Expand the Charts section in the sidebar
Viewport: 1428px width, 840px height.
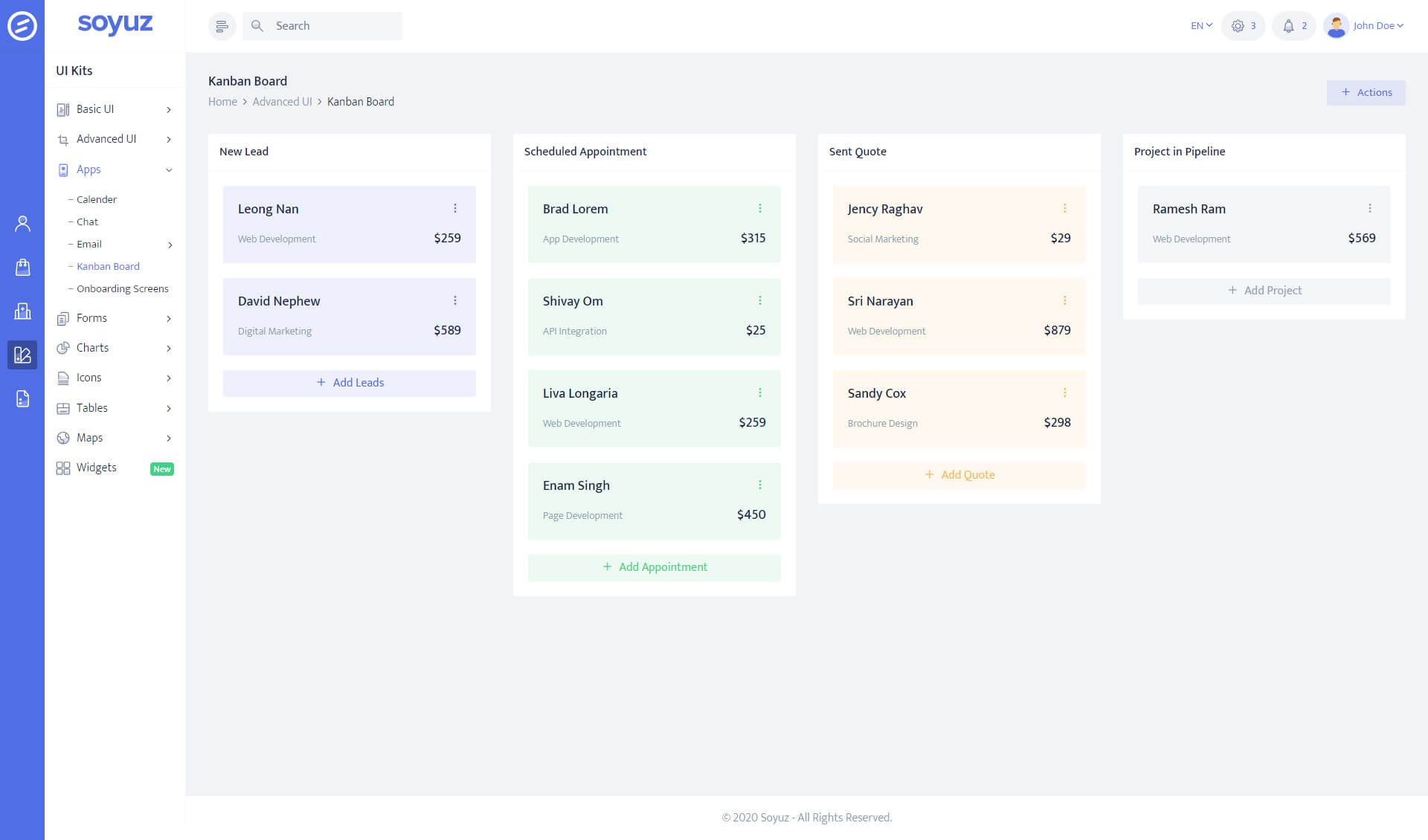tap(92, 347)
